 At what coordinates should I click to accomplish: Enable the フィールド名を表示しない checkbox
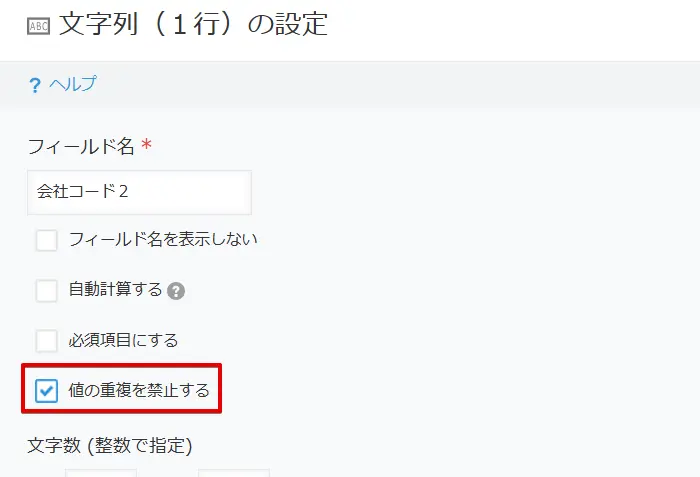tap(46, 240)
